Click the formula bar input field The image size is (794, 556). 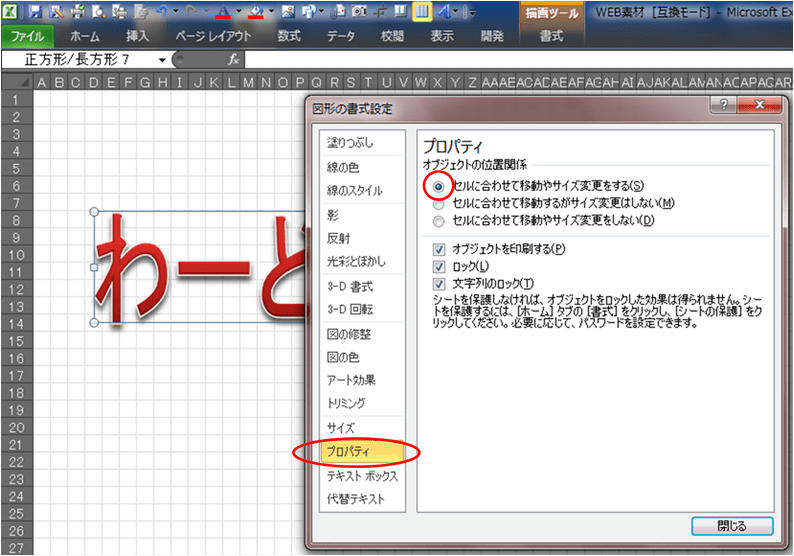click(x=519, y=60)
